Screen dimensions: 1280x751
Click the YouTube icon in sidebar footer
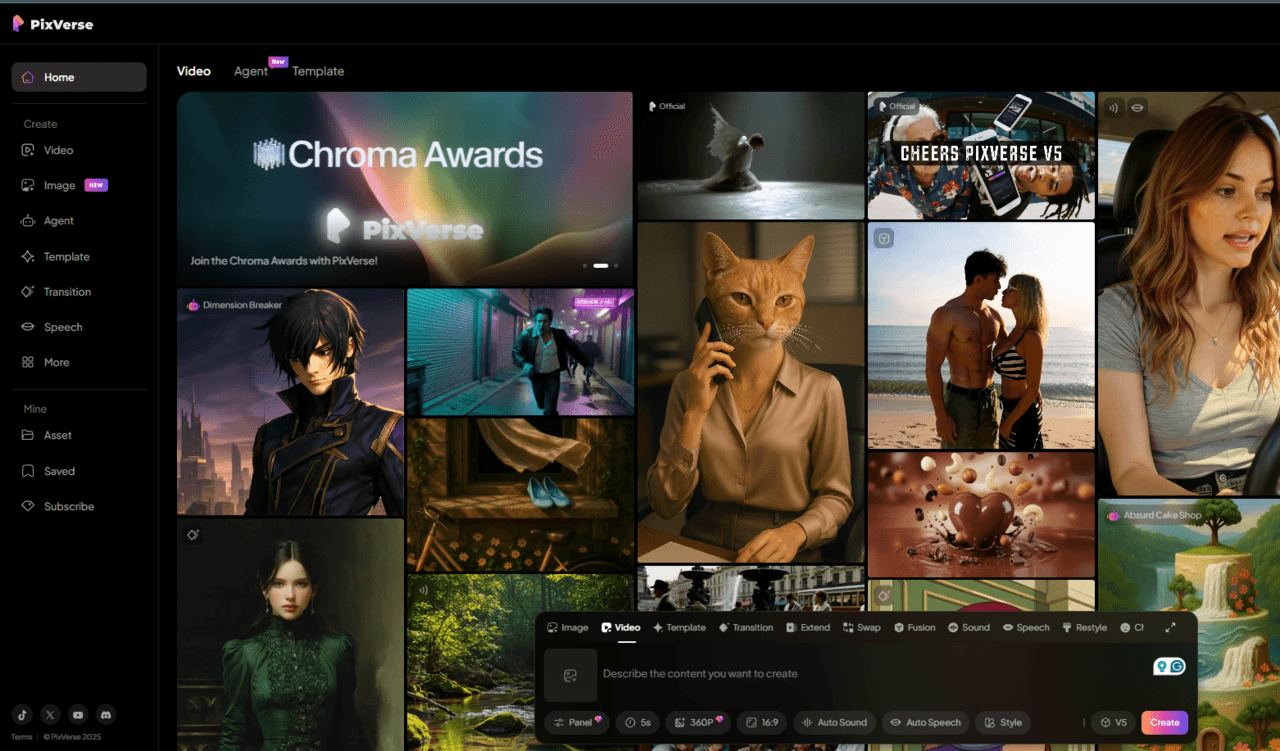click(78, 714)
